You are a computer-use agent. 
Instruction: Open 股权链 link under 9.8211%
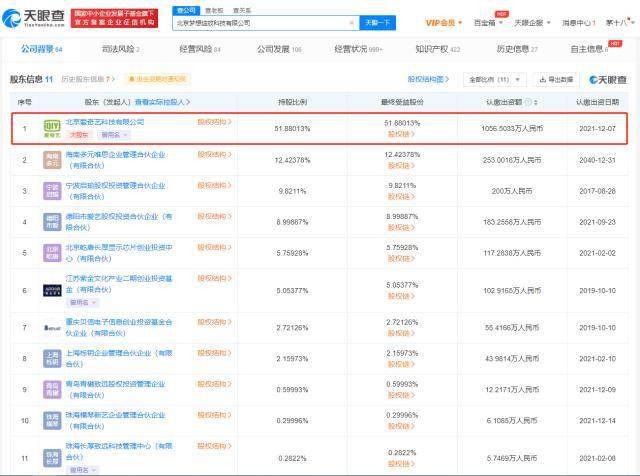click(401, 196)
